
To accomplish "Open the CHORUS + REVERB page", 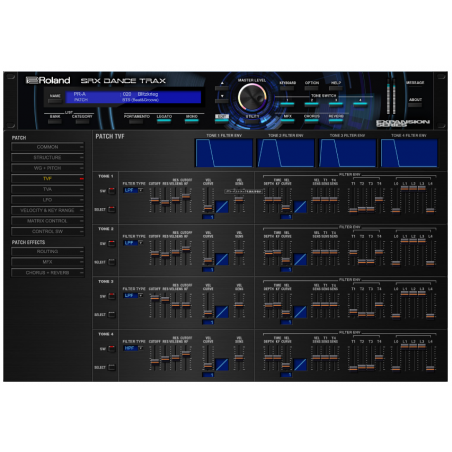I will coord(47,273).
